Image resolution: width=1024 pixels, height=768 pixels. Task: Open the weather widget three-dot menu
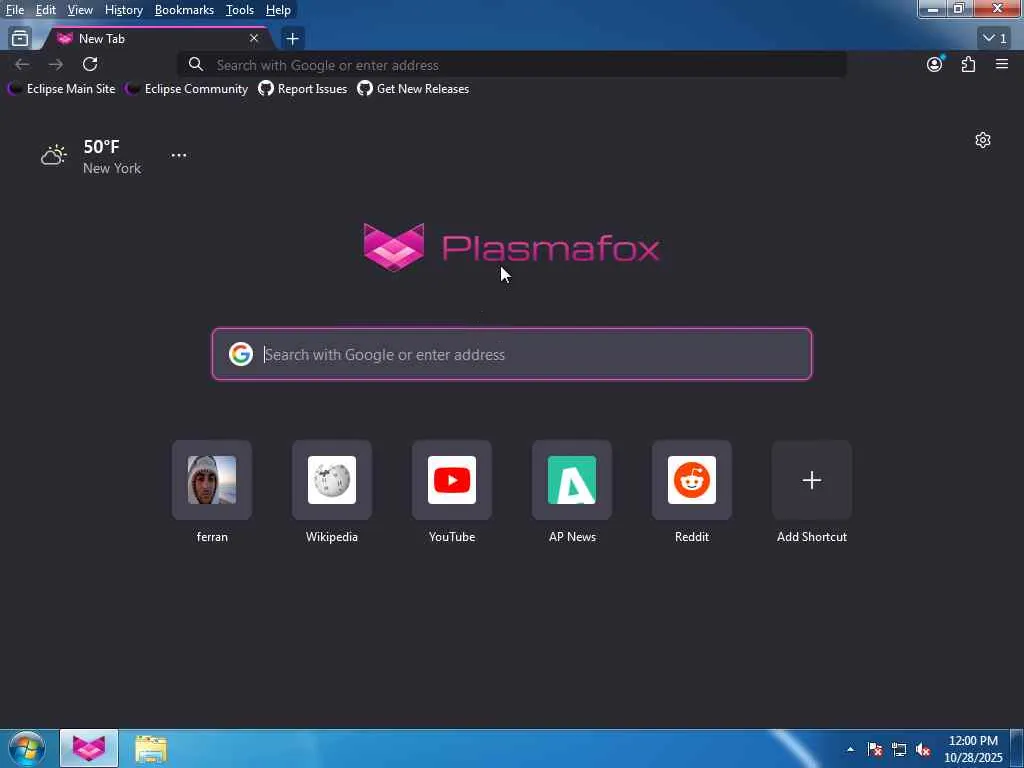click(x=178, y=155)
